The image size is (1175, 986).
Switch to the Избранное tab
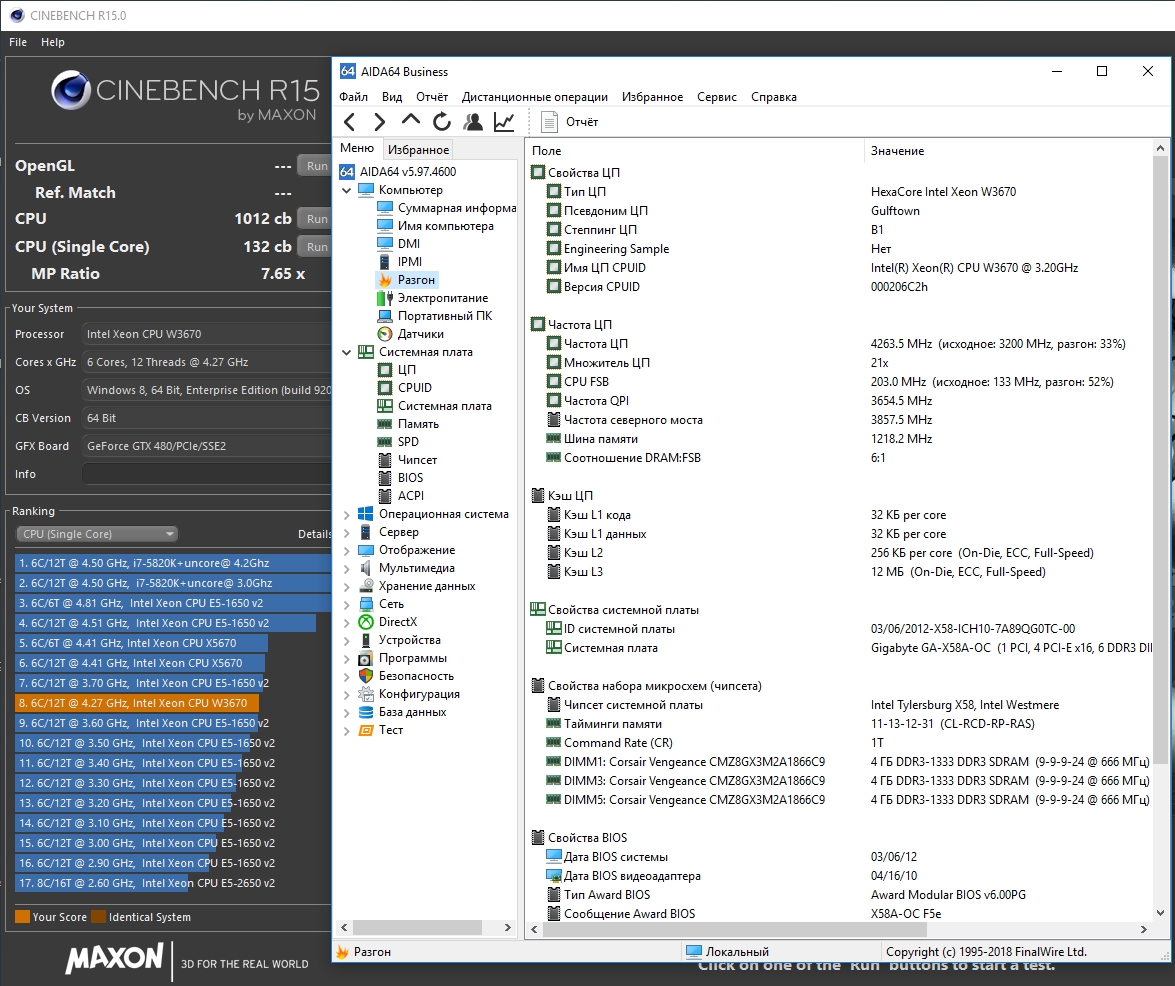[x=418, y=149]
